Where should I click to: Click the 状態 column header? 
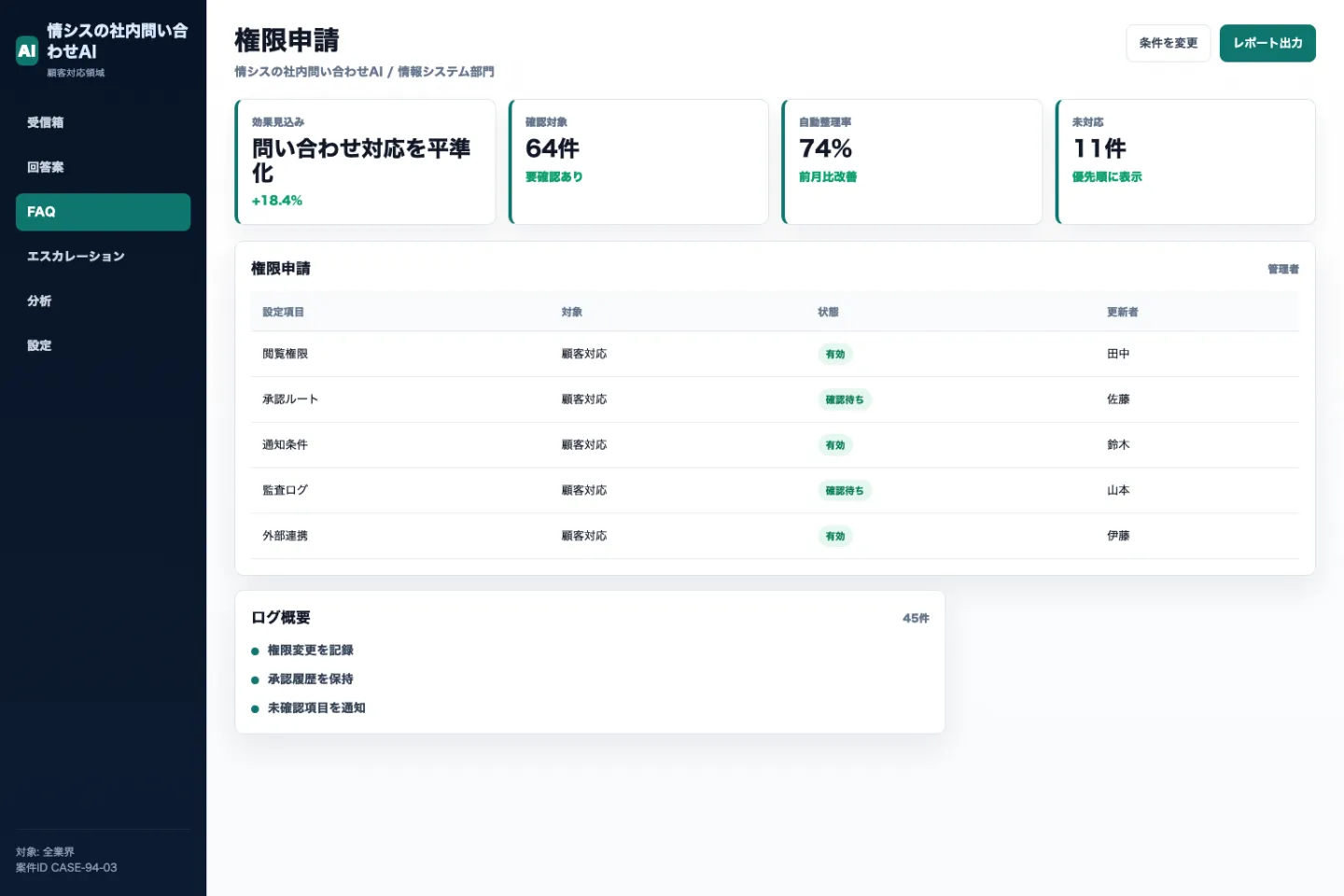pos(828,312)
